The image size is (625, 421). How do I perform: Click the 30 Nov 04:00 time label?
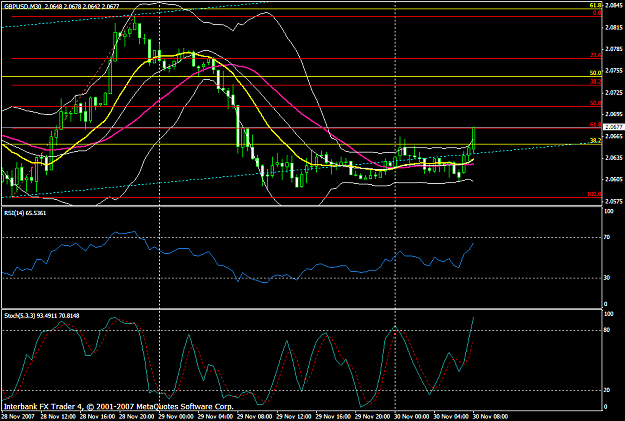point(451,417)
